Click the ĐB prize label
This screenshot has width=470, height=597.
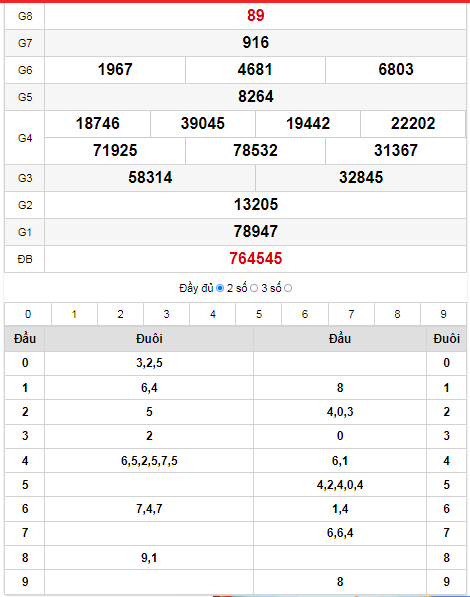pos(25,259)
